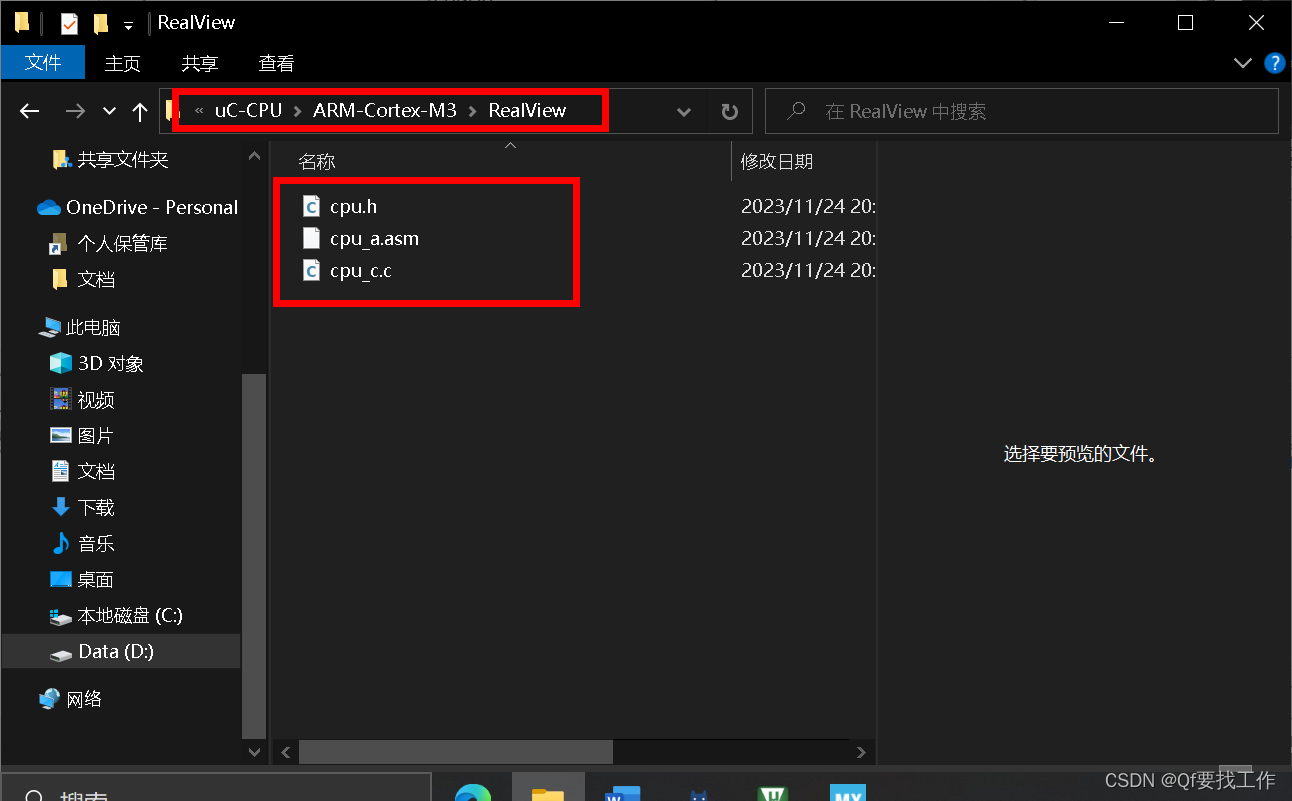Select 此电脑 in the navigation pane
Viewport: 1292px width, 801px height.
pyautogui.click(x=93, y=328)
